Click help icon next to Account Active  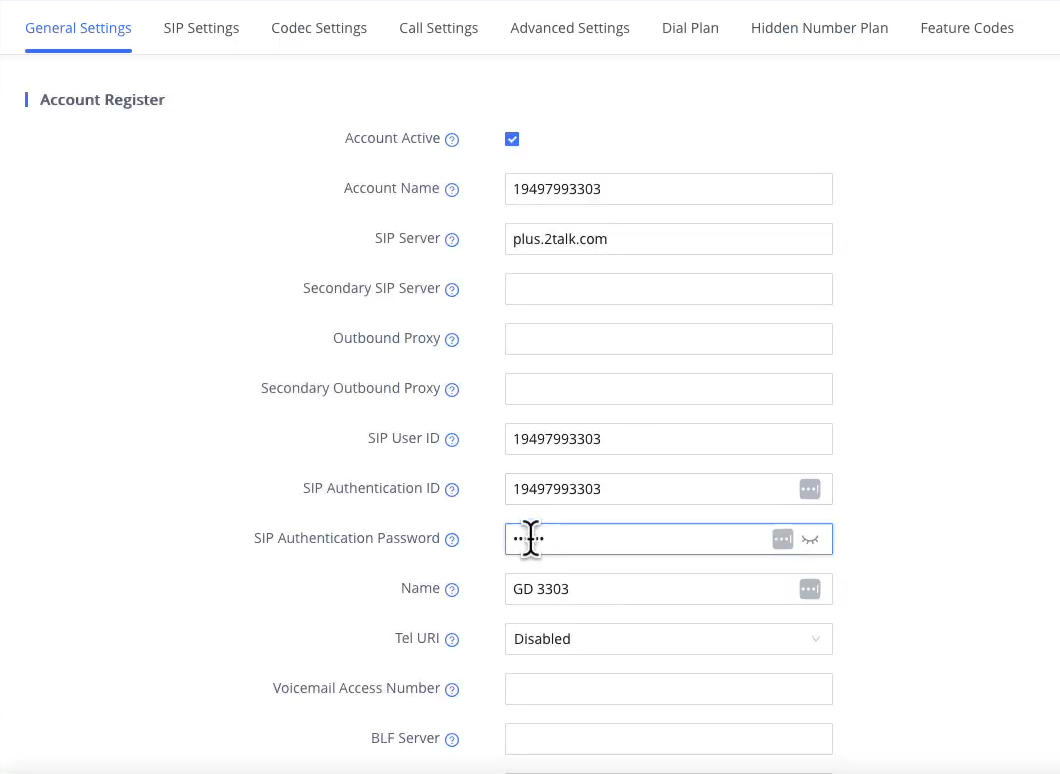452,140
